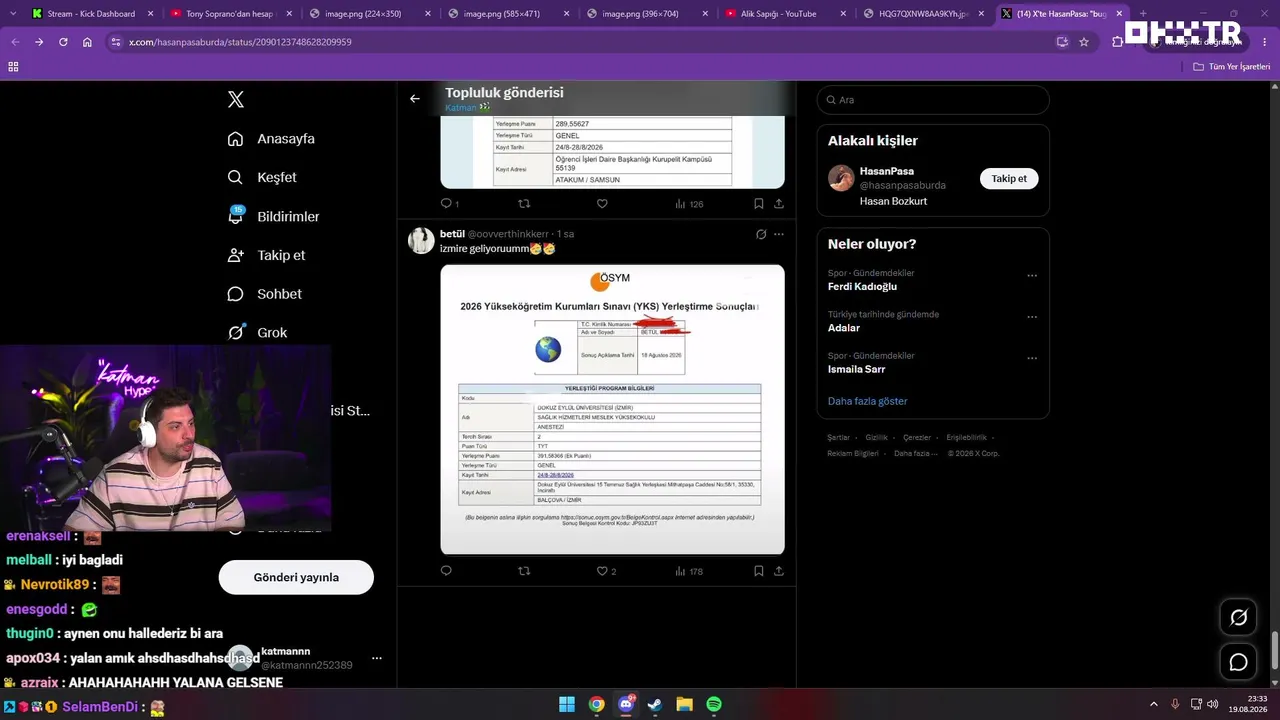Open the Katman community link

[x=467, y=107]
